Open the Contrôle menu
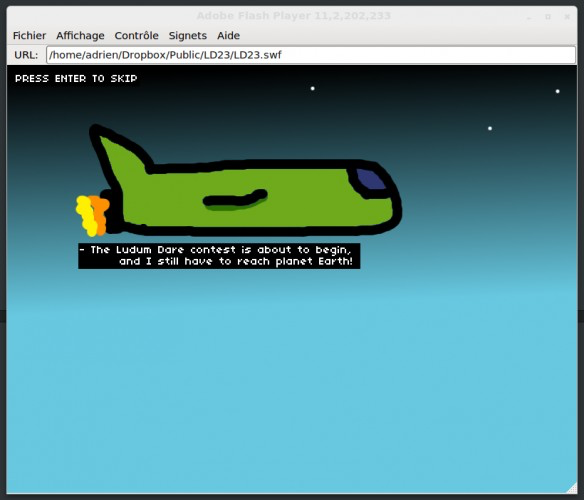 click(136, 36)
